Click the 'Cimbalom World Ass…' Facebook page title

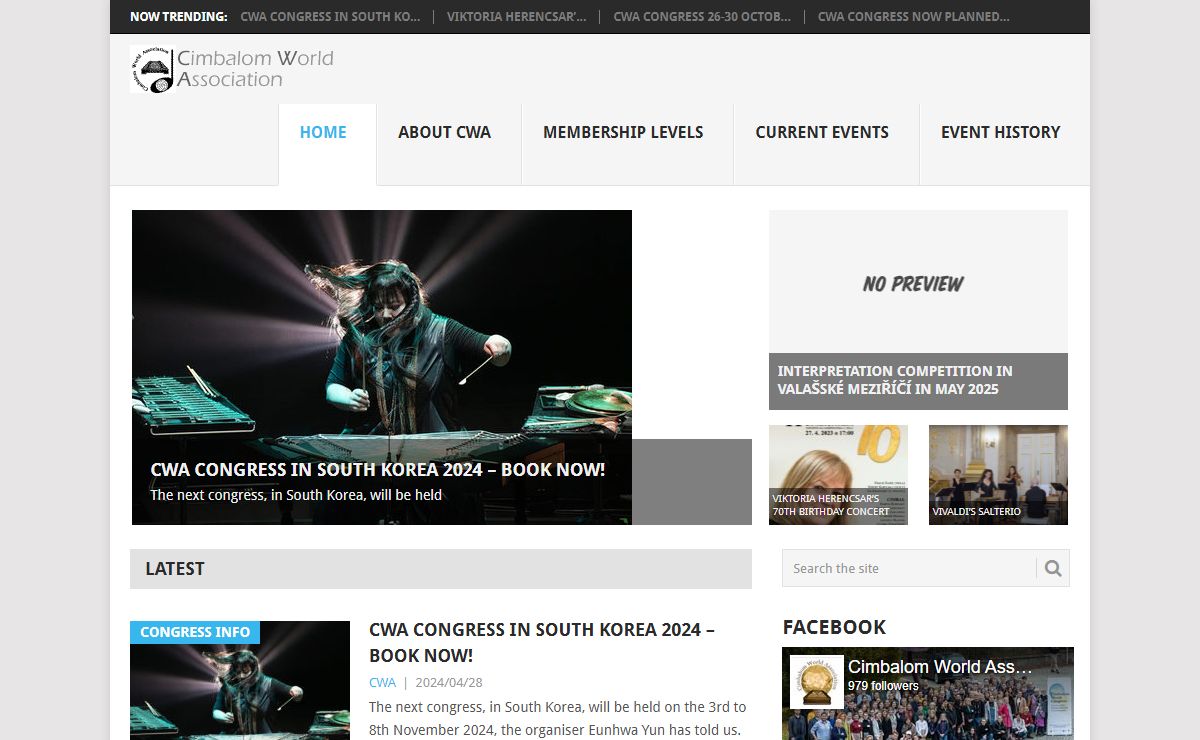pos(940,667)
